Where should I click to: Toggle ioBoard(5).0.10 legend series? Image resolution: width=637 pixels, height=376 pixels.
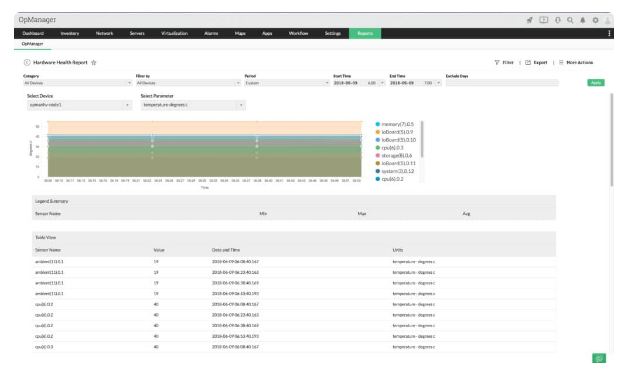pyautogui.click(x=396, y=140)
